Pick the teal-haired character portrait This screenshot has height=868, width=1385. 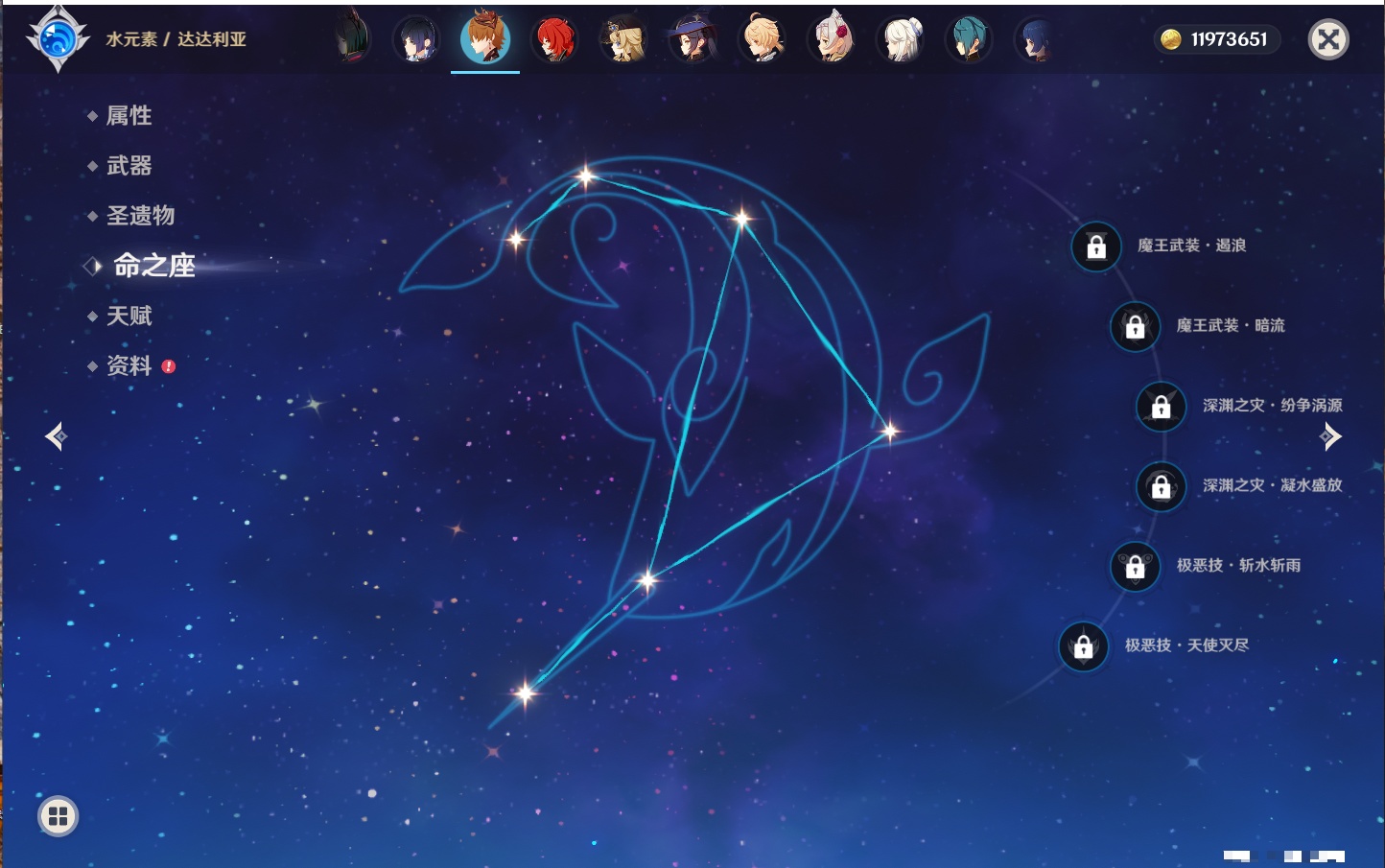969,39
